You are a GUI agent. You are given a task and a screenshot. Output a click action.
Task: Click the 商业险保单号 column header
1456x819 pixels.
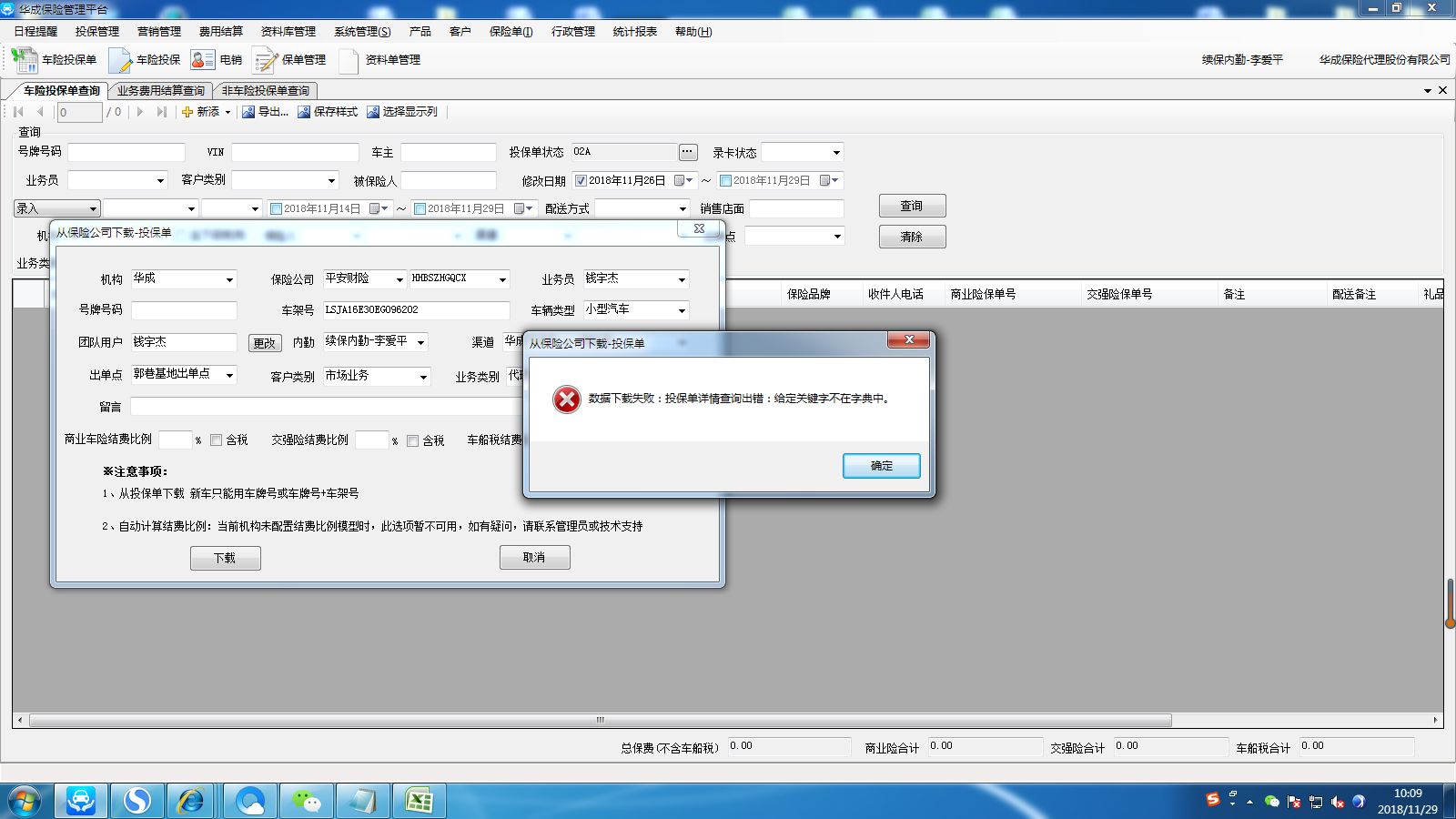click(x=984, y=294)
